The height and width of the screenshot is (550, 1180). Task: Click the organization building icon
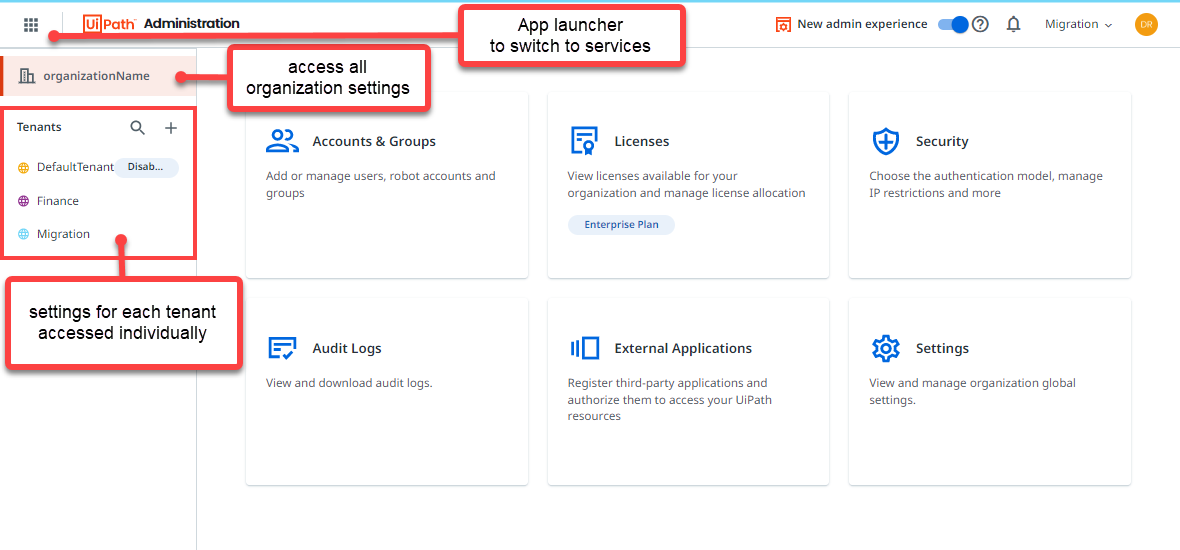coord(27,75)
